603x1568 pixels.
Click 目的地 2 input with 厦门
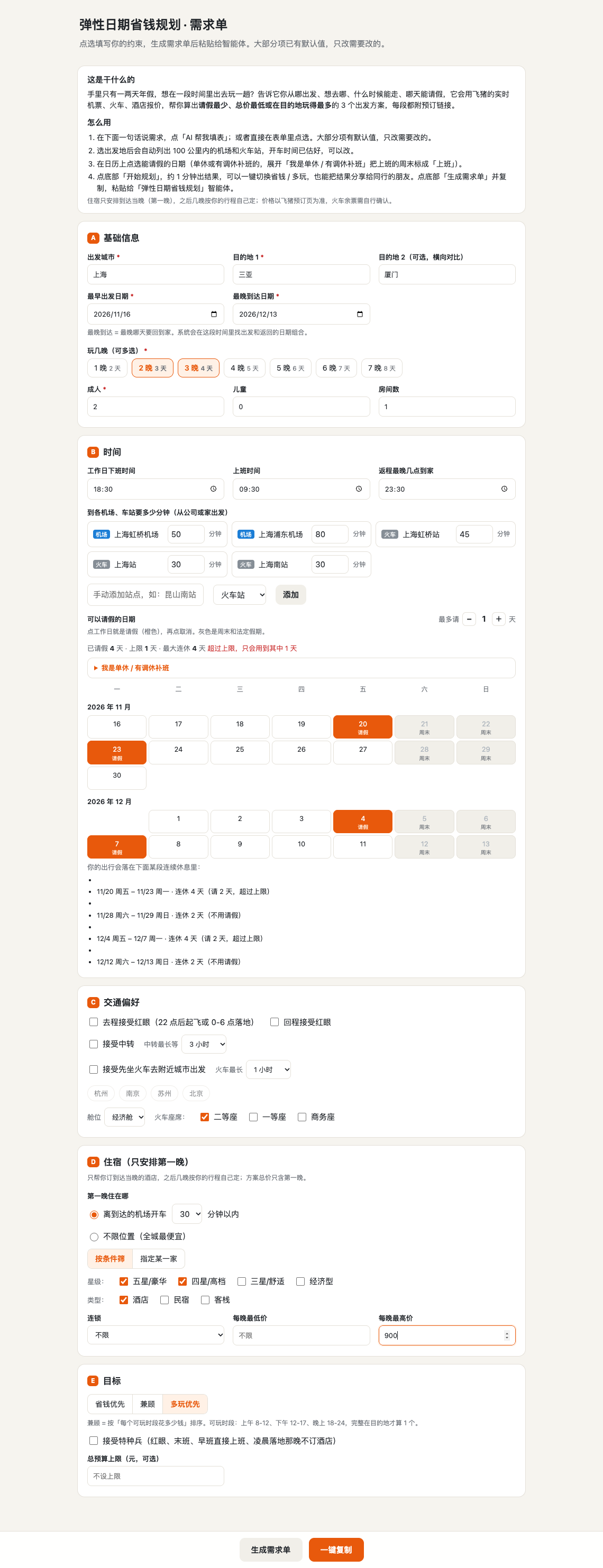pos(447,274)
